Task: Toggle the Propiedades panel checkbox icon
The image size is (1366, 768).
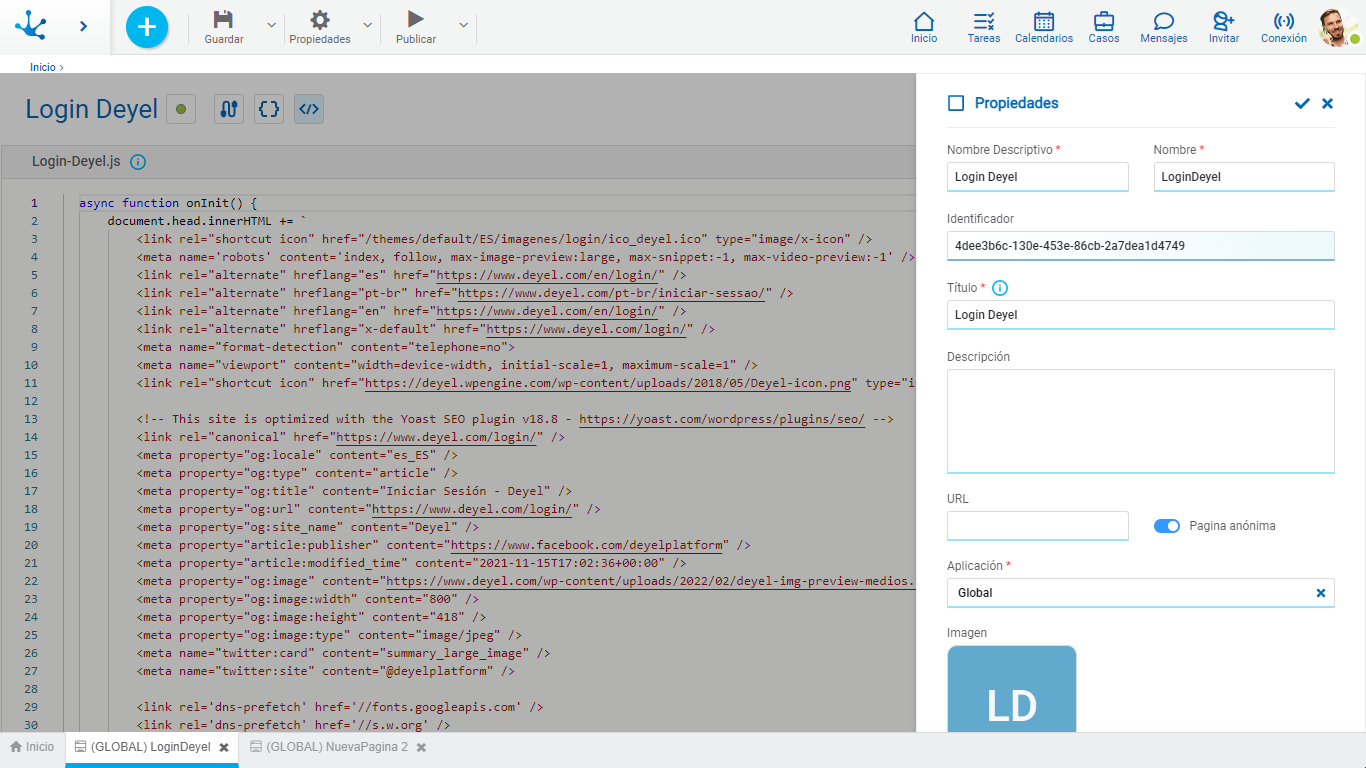Action: [956, 103]
